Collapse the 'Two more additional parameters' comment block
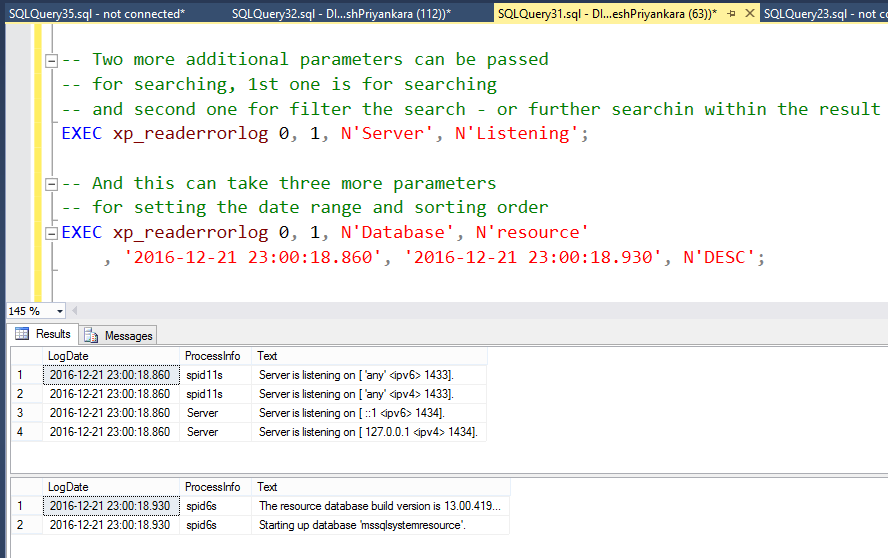The image size is (888, 558). click(x=52, y=61)
